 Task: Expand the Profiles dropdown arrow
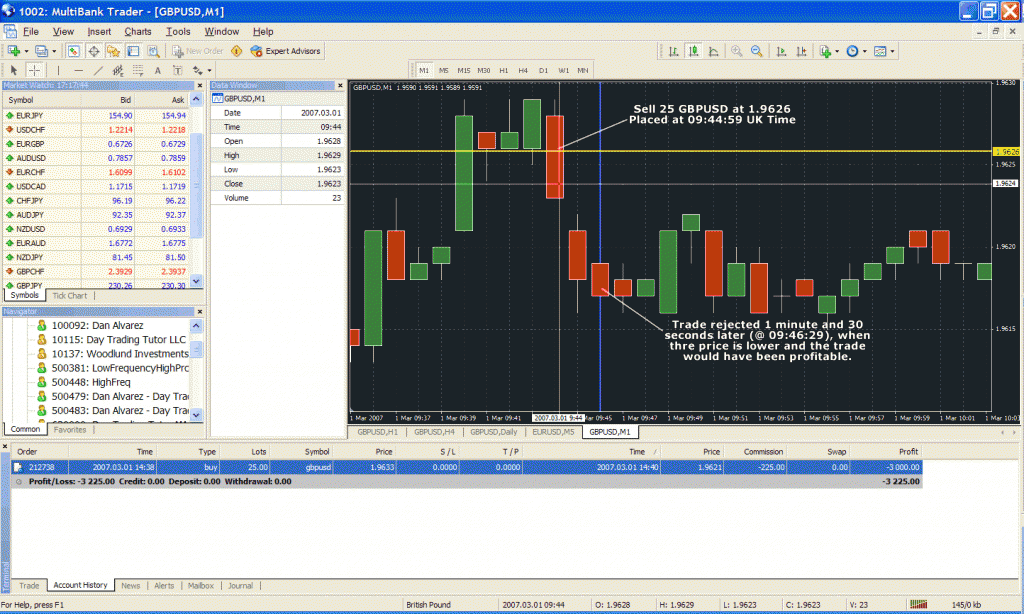click(x=54, y=51)
